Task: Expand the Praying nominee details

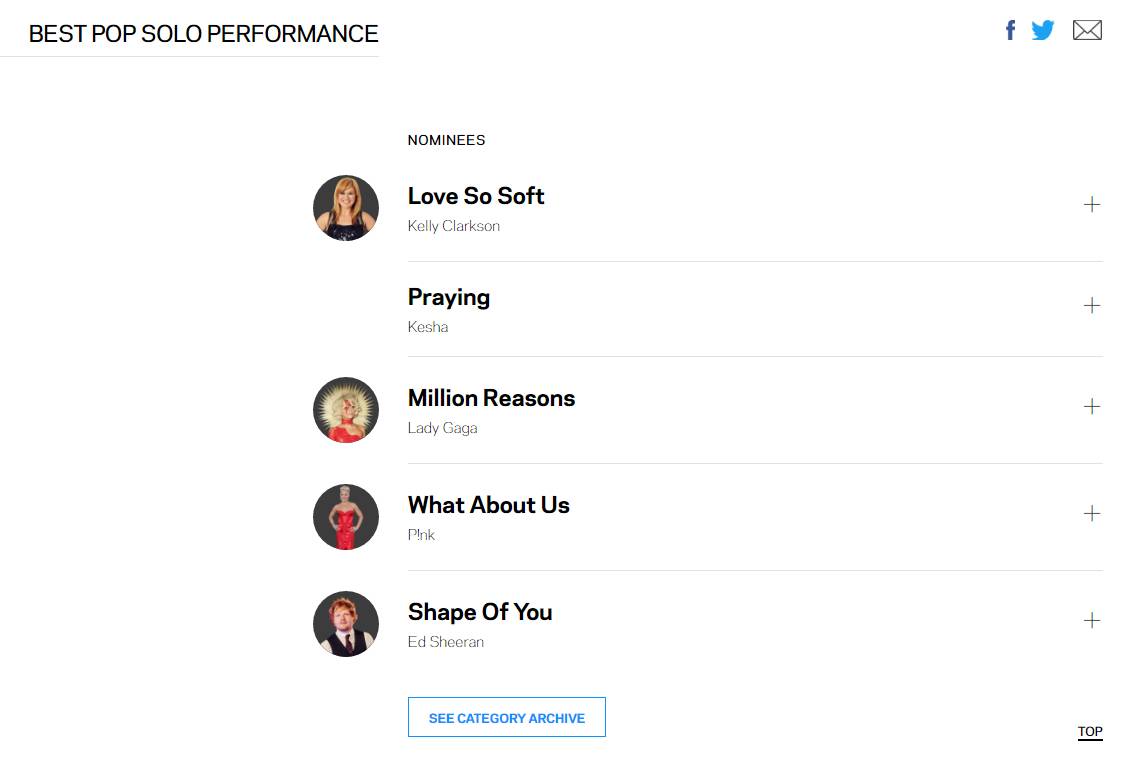Action: pos(1091,306)
